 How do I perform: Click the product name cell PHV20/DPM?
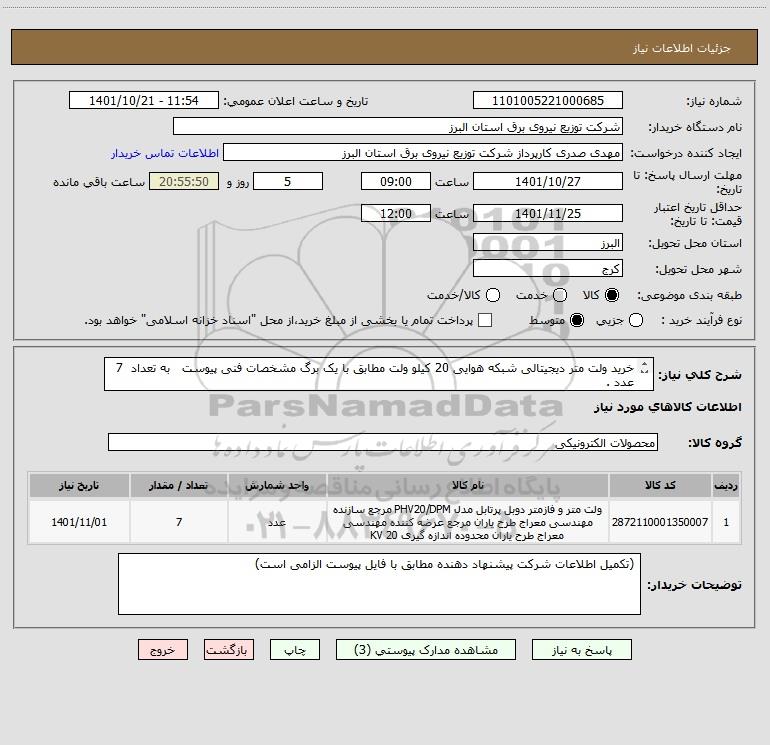[x=468, y=522]
